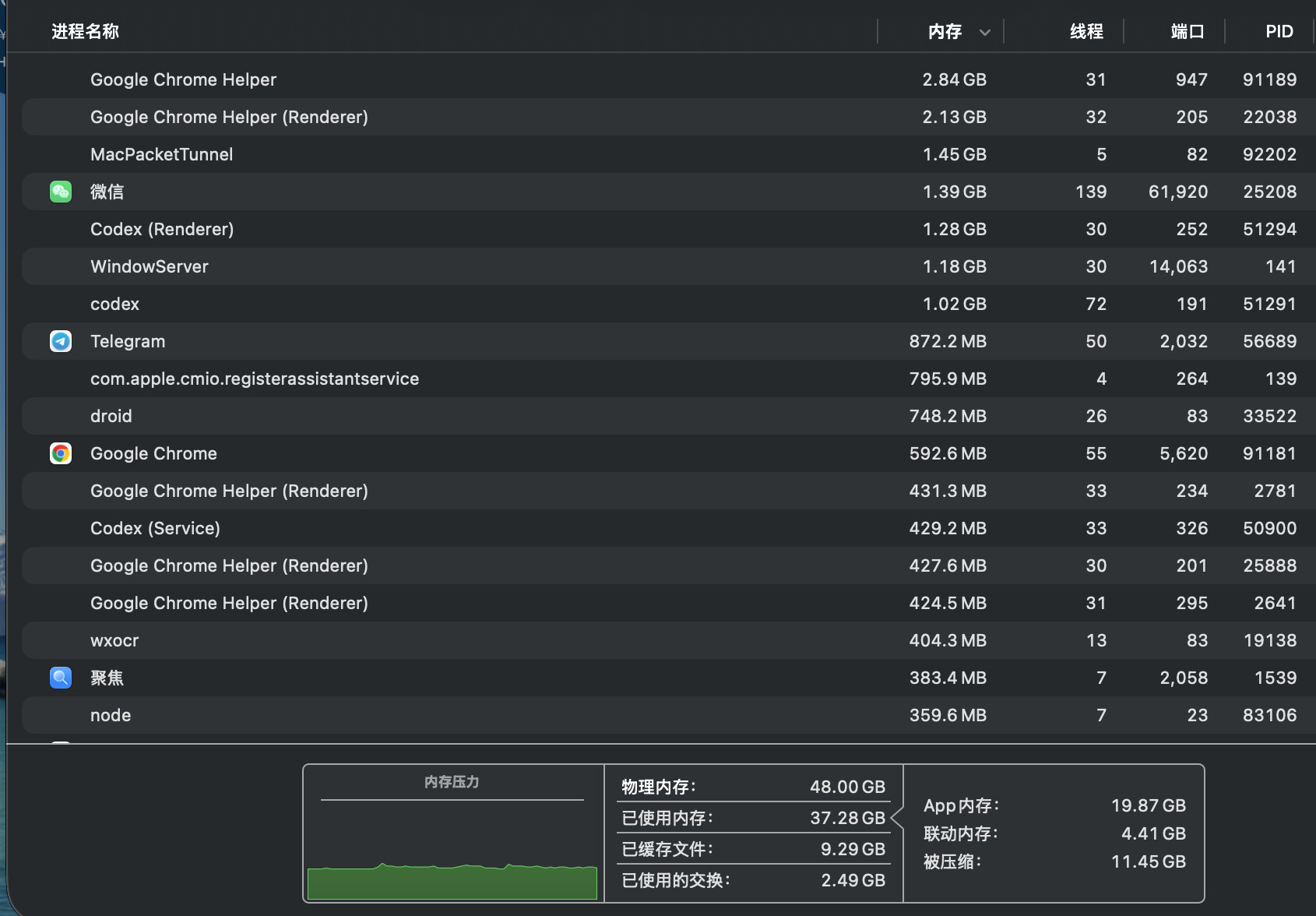Click the Telegram paper plane icon
The image size is (1316, 916).
61,341
